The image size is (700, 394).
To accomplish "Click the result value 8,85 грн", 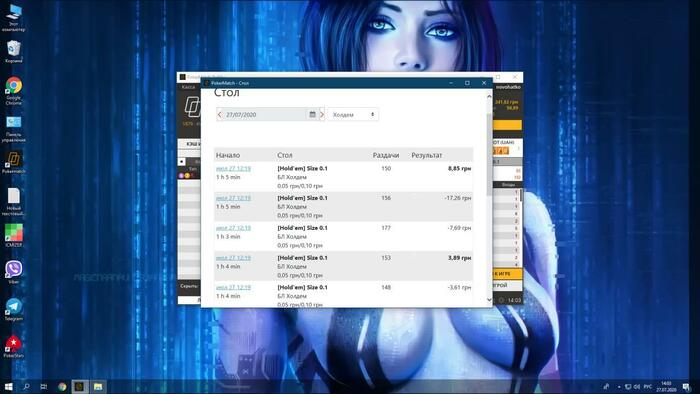I will point(459,168).
